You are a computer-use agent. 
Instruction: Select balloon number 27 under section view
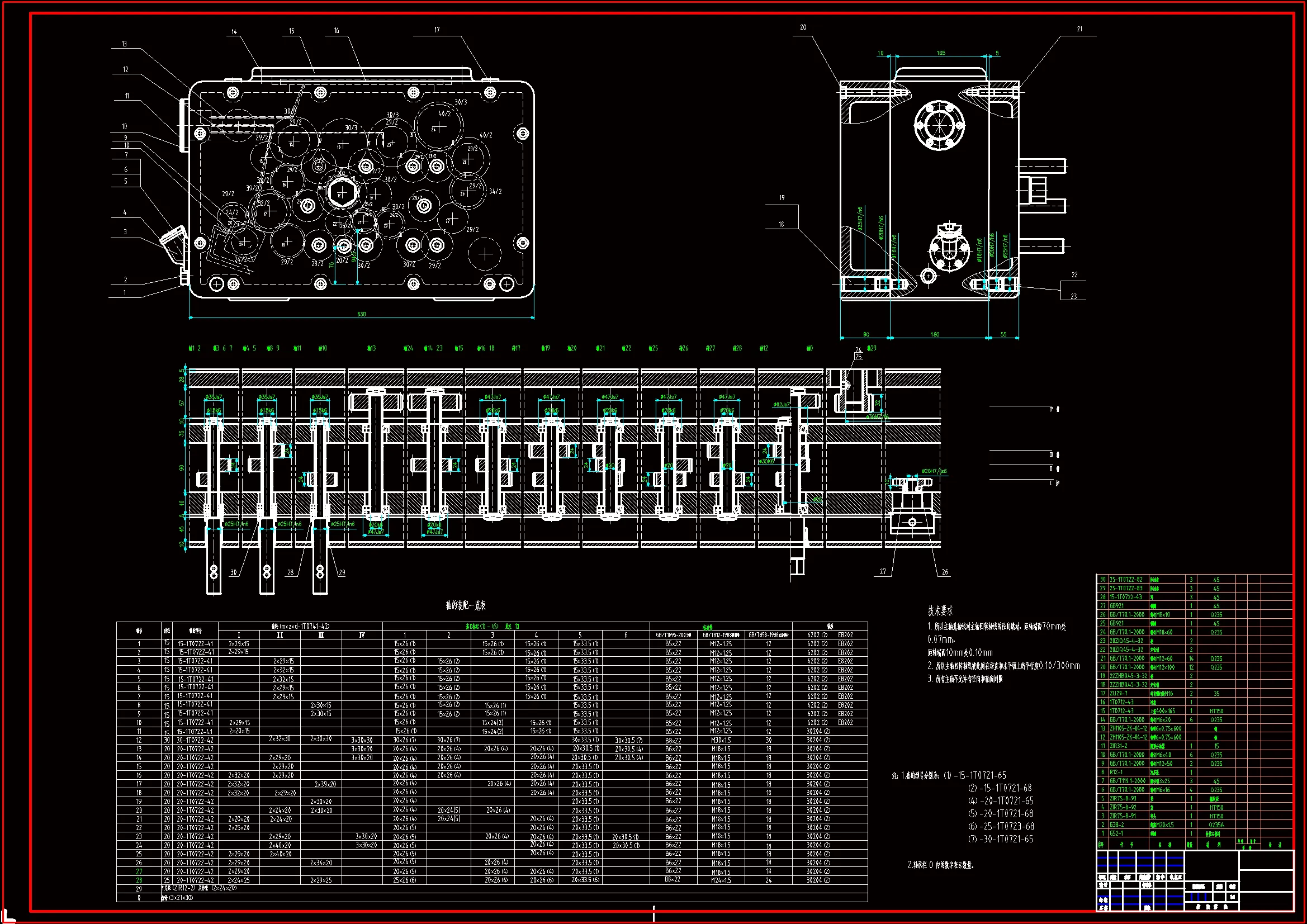[883, 572]
